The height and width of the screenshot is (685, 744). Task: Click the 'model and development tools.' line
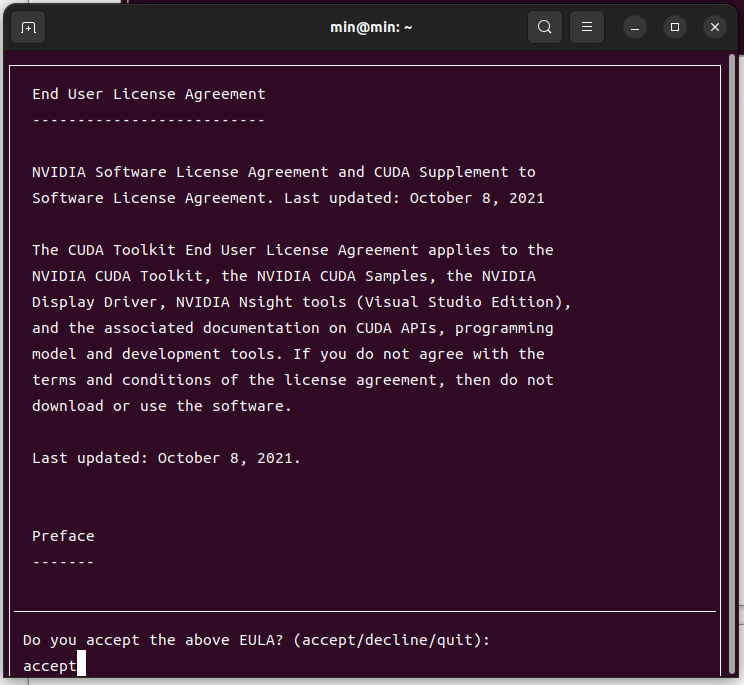point(288,354)
